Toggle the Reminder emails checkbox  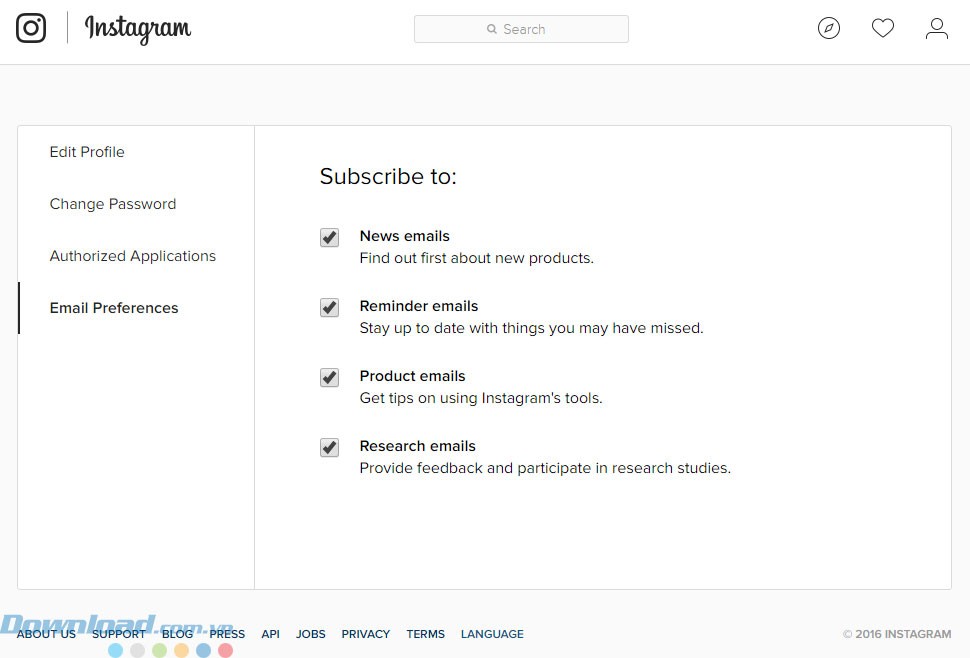[x=329, y=307]
